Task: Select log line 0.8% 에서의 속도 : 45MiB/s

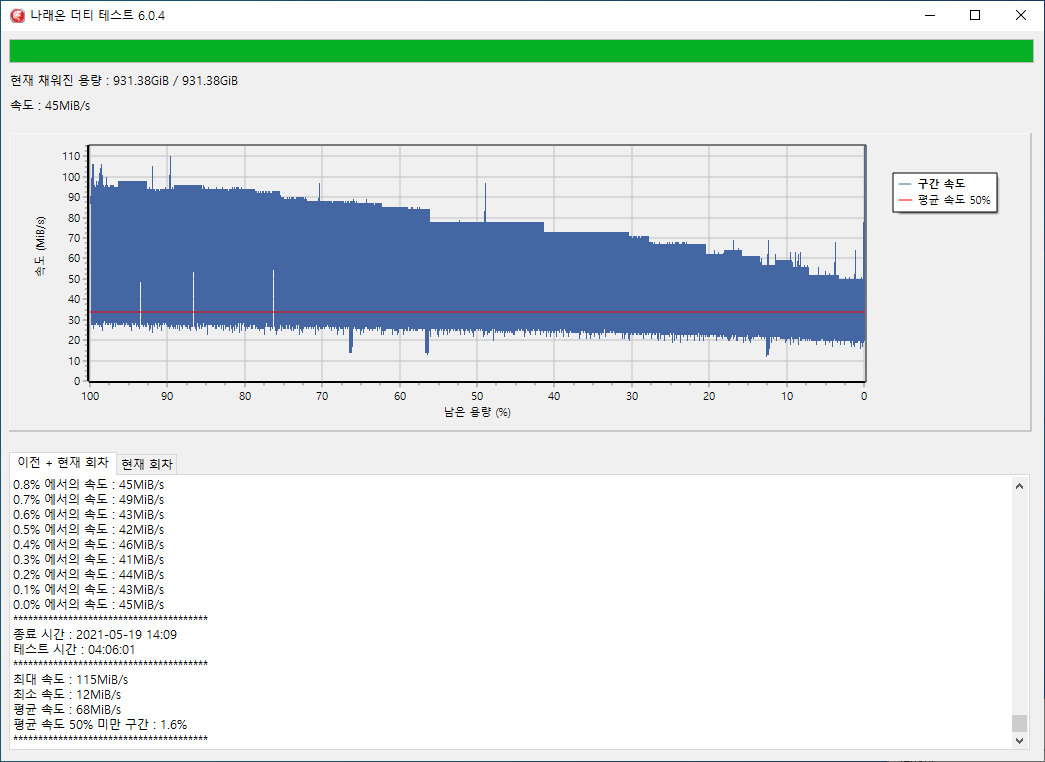Action: pos(89,485)
